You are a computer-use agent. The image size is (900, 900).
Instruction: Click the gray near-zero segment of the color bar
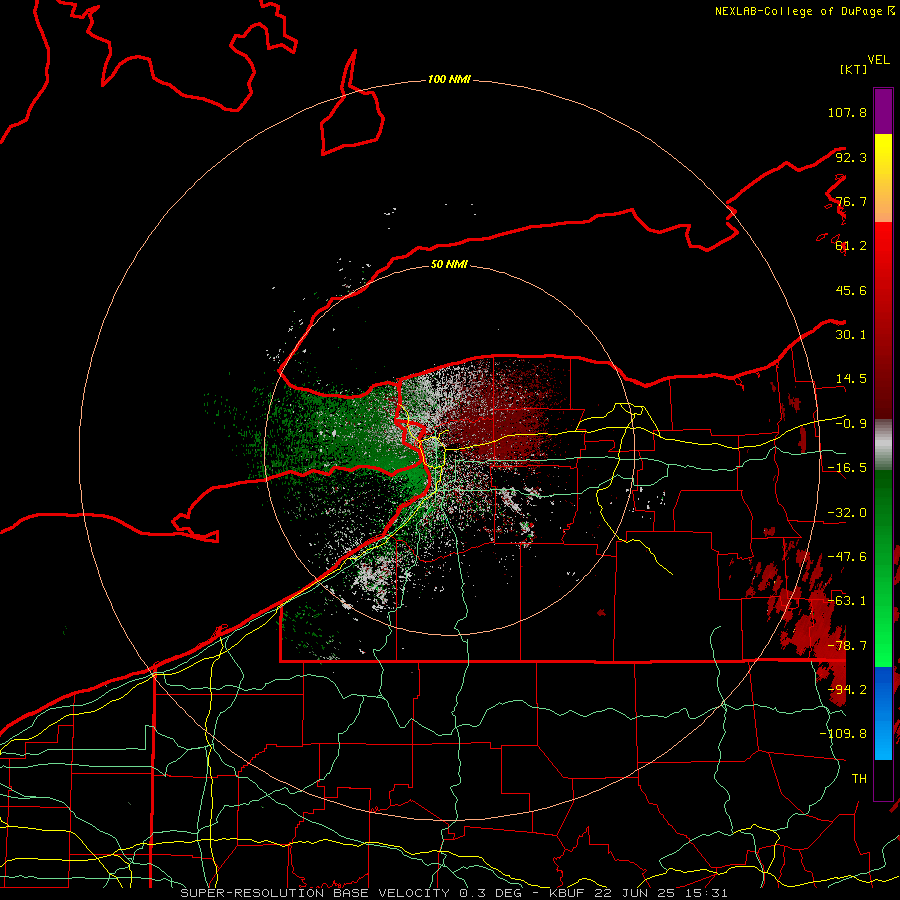coord(883,445)
